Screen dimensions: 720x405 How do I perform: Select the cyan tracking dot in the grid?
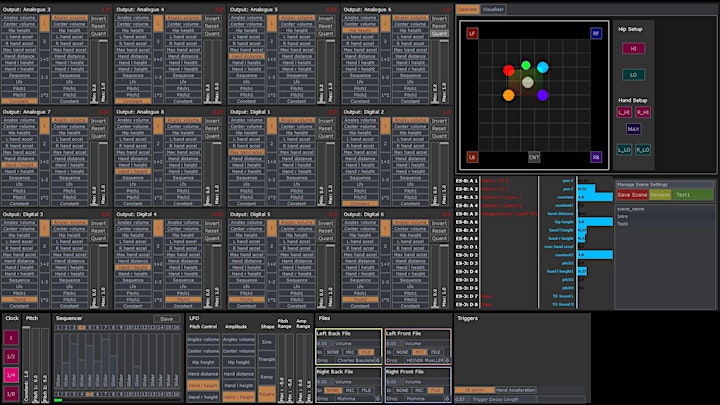[x=542, y=68]
